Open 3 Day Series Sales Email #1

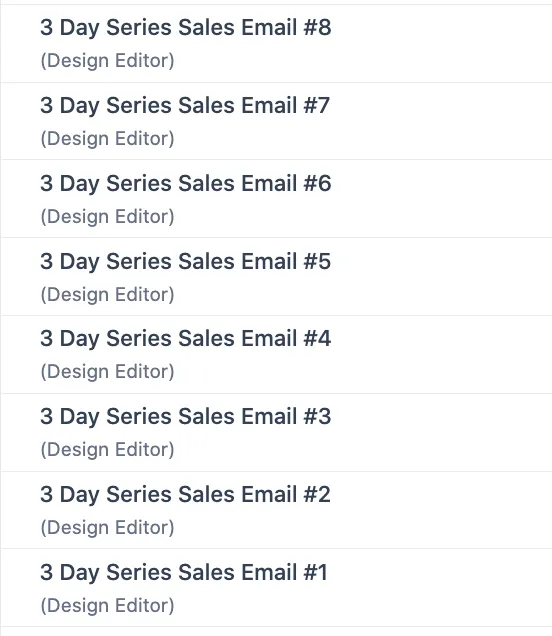pyautogui.click(x=184, y=572)
